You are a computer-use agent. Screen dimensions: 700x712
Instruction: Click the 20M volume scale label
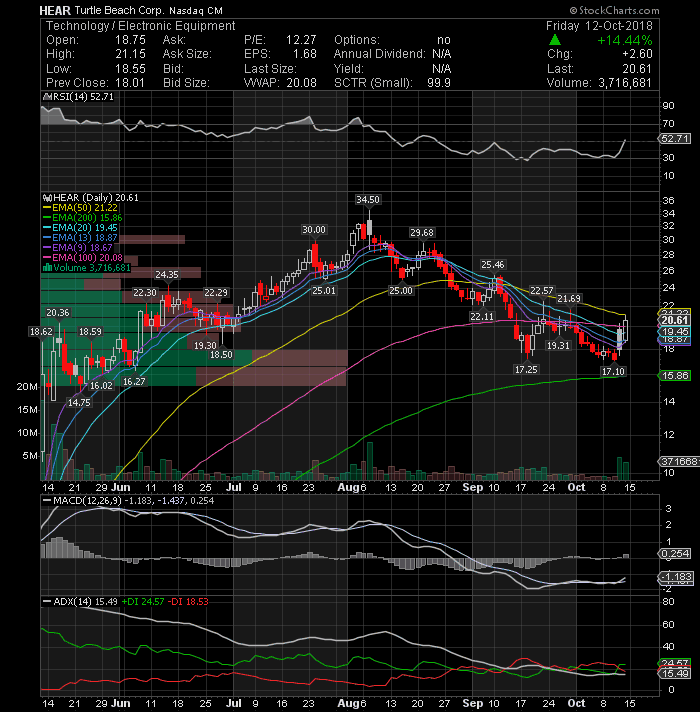pos(27,387)
